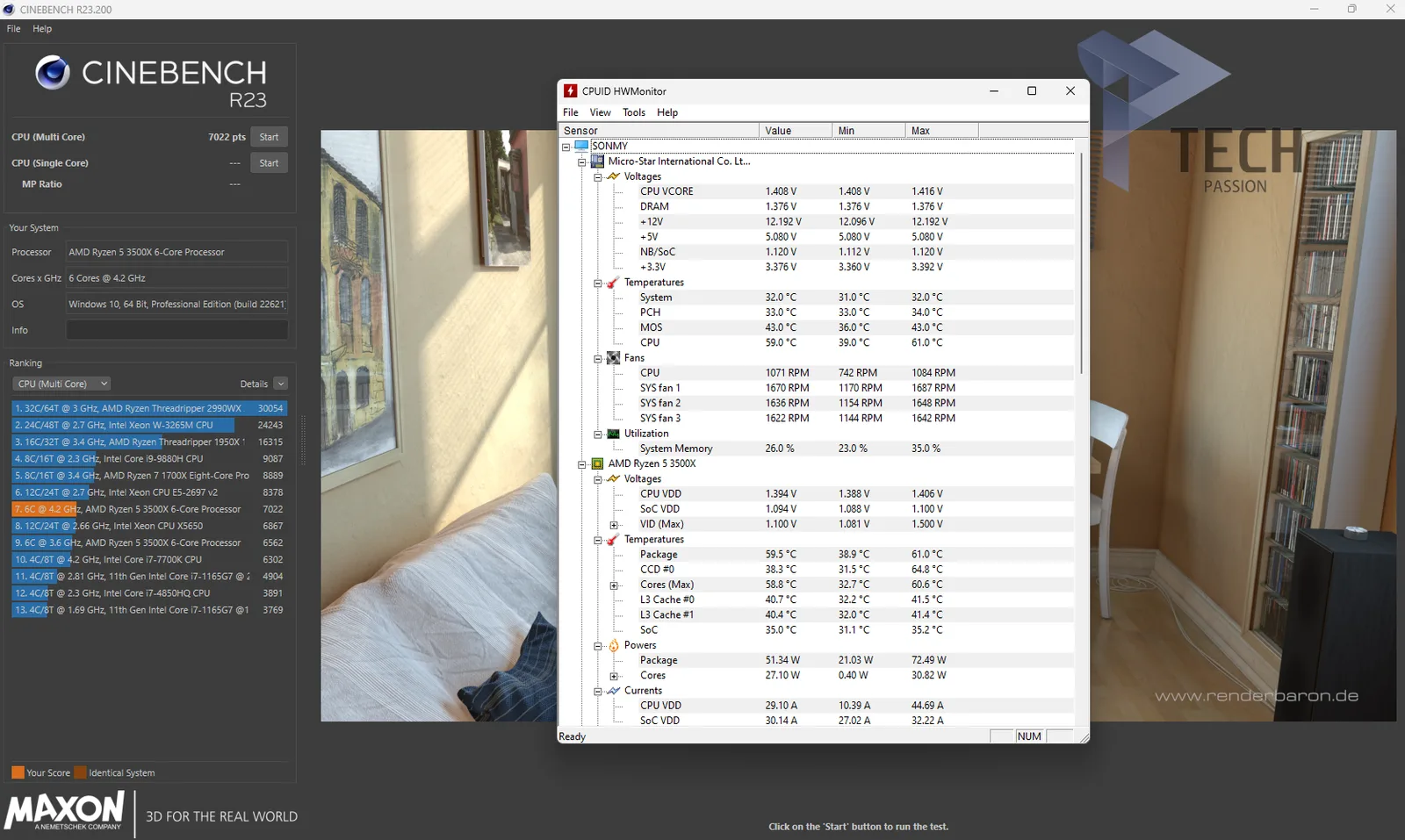The image size is (1405, 840).
Task: Click the Identical System legend swatch
Action: (x=80, y=772)
